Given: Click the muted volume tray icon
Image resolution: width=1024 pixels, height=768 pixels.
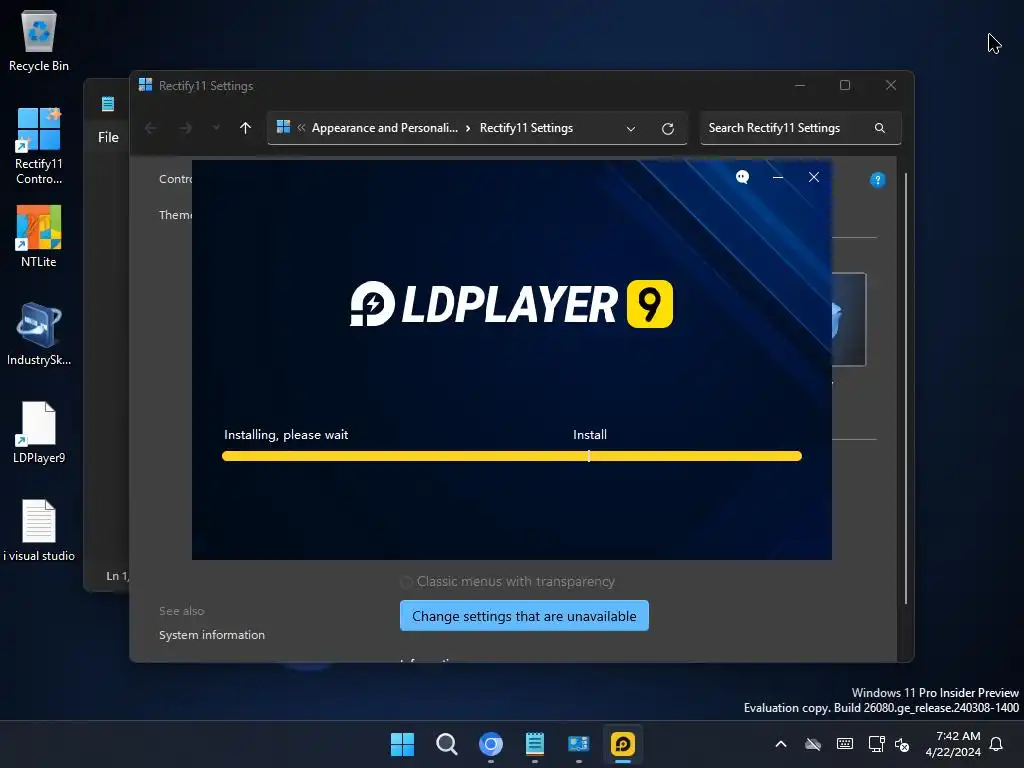Looking at the screenshot, I should click(902, 744).
